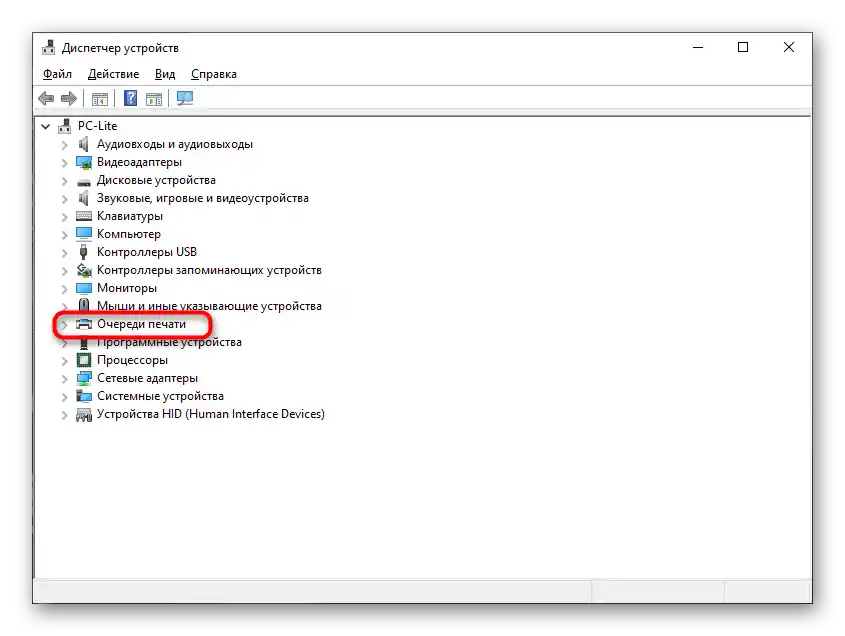
Task: Click the mouse icon beside Мыши и иные указывающие устройства
Action: click(x=84, y=306)
